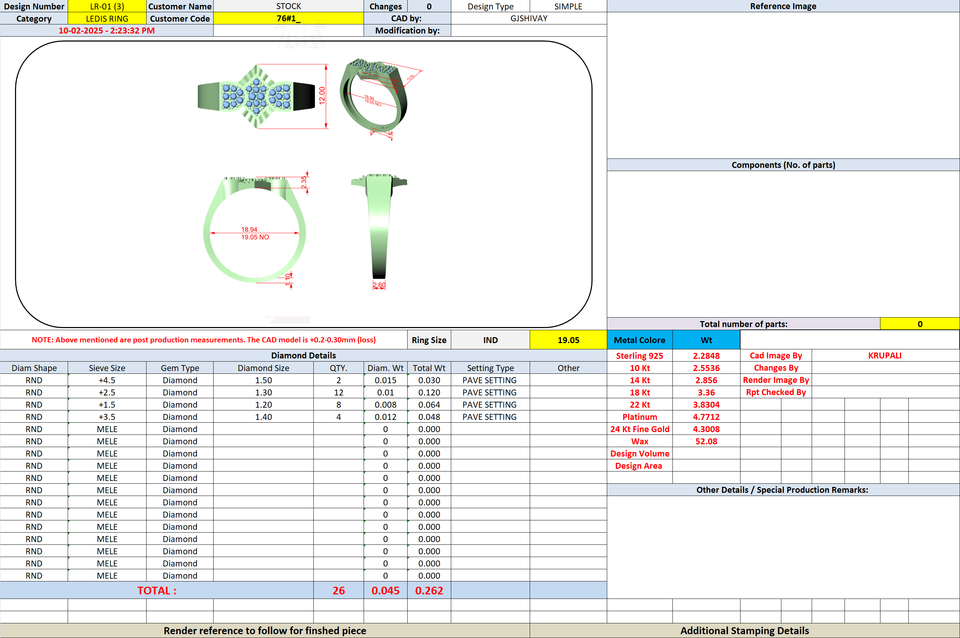Screen dimensions: 960x638
Task: Select the total diamond weight 0.045
Action: coord(386,591)
